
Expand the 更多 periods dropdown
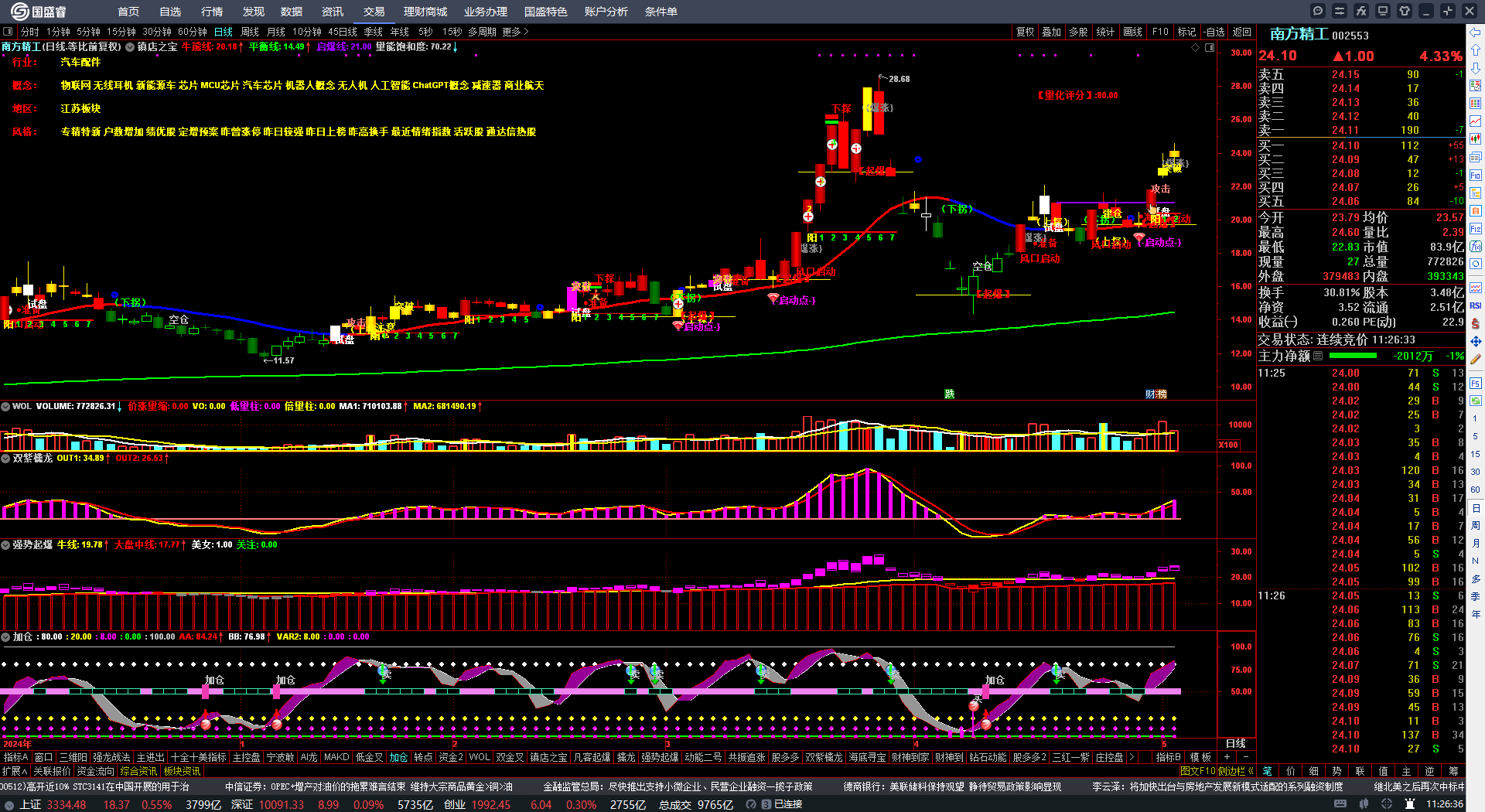click(515, 32)
